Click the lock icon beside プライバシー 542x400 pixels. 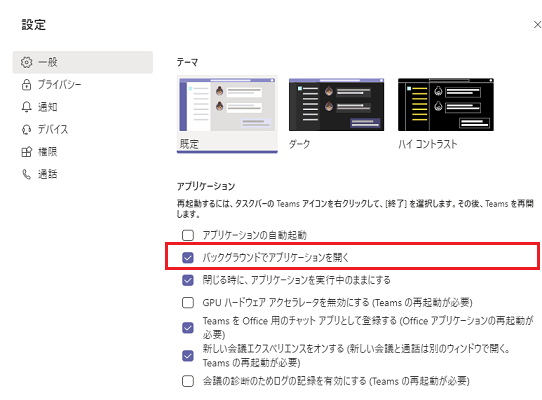tap(26, 85)
